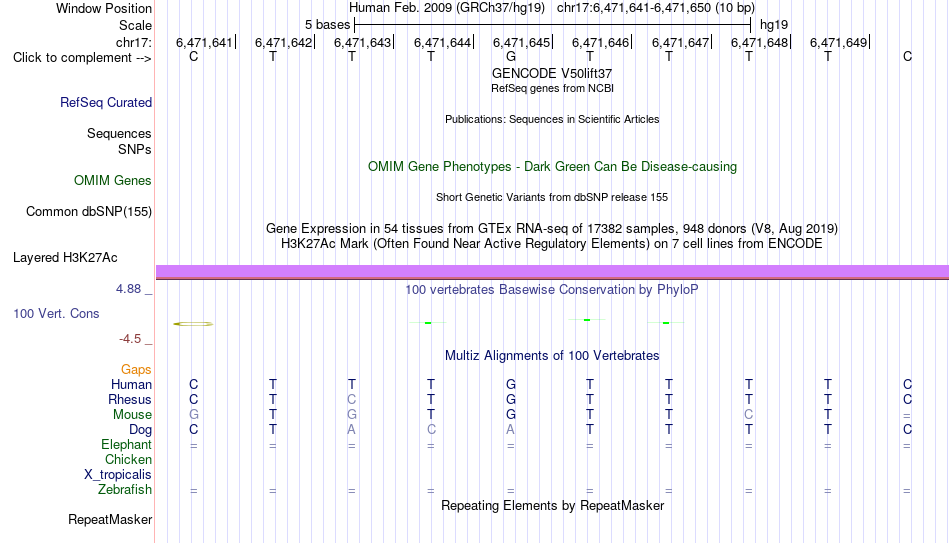Click the Zebrafish species row label

point(125,489)
